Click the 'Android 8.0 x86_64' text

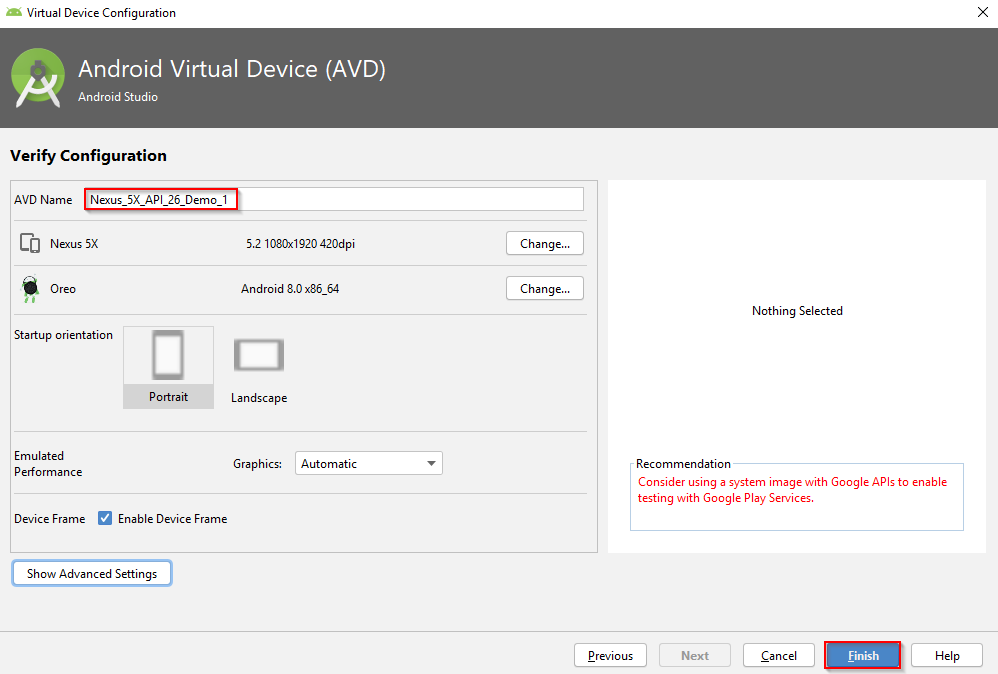(290, 289)
